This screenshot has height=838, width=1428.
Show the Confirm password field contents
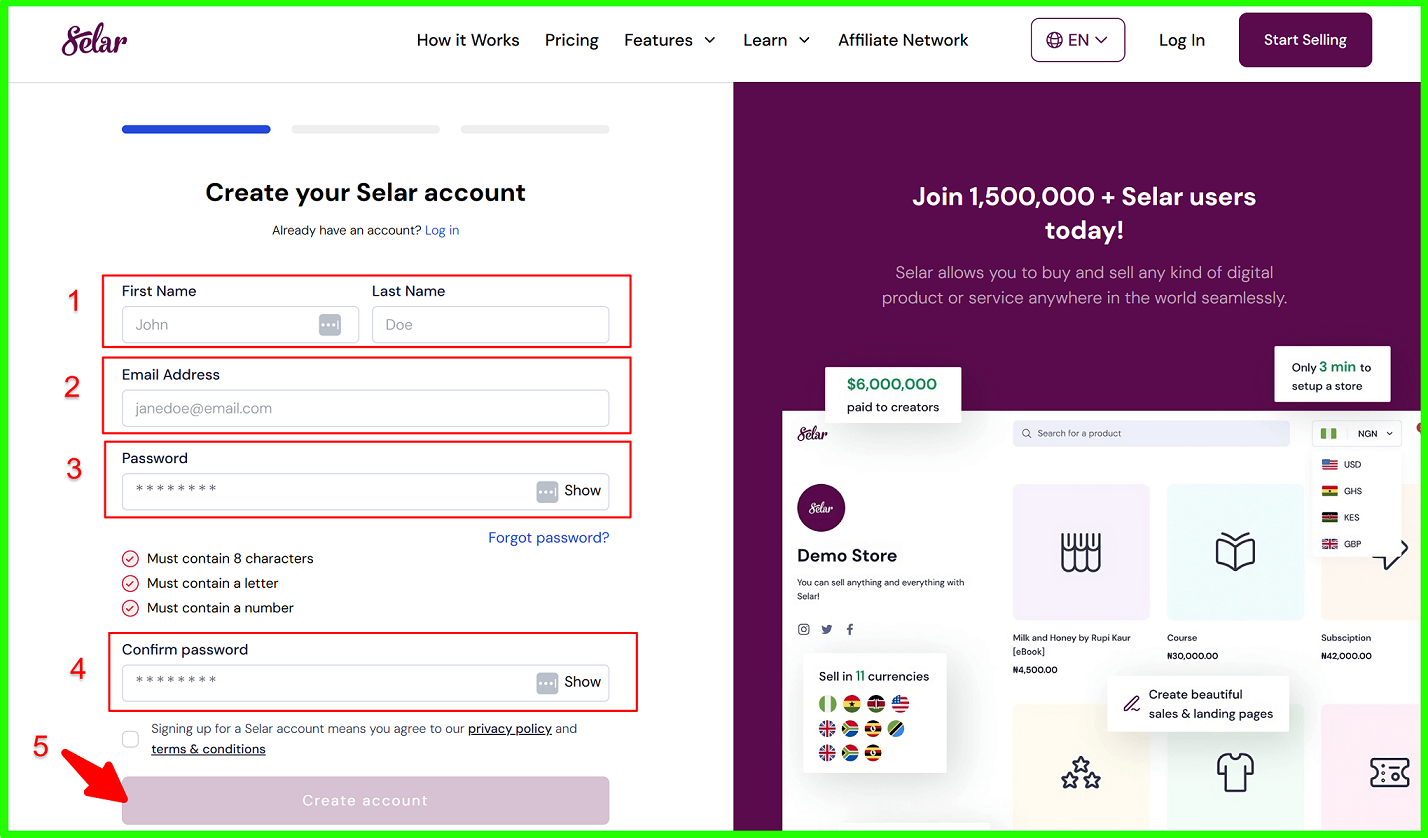coord(582,682)
